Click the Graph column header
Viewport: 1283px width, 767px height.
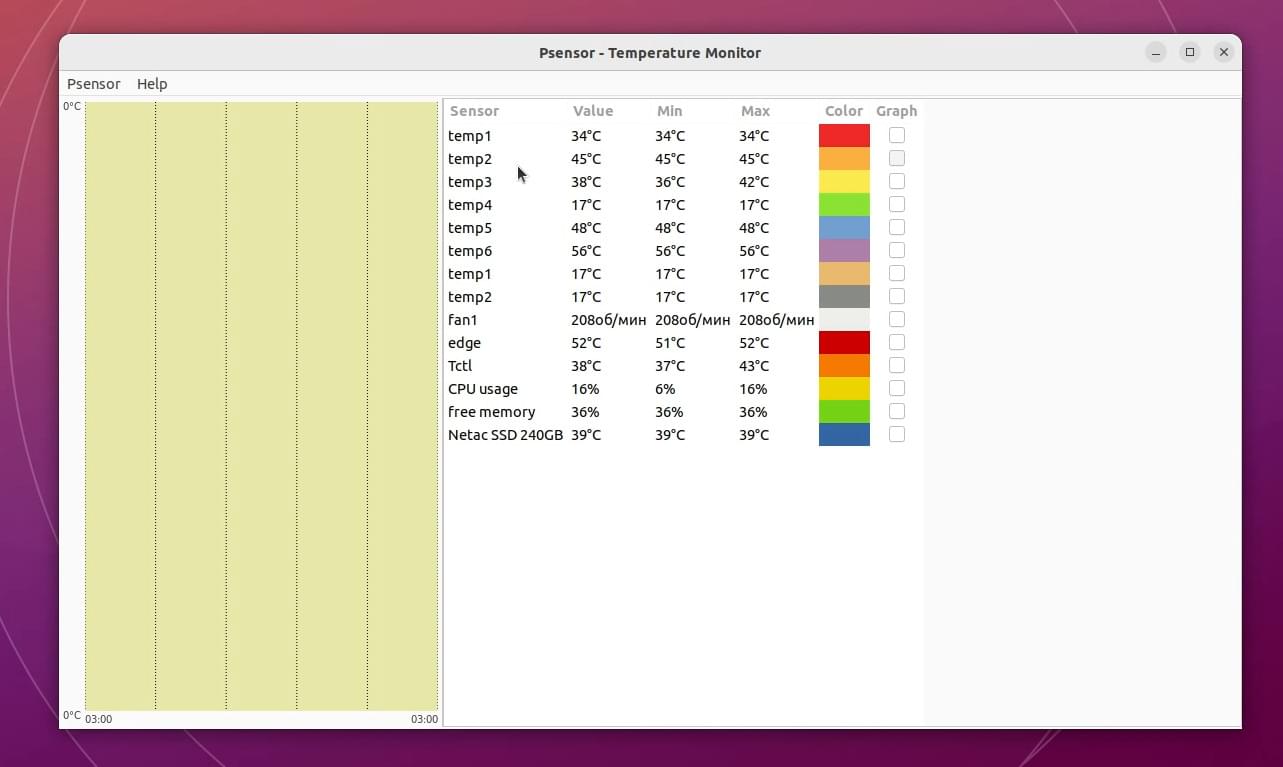click(x=896, y=111)
